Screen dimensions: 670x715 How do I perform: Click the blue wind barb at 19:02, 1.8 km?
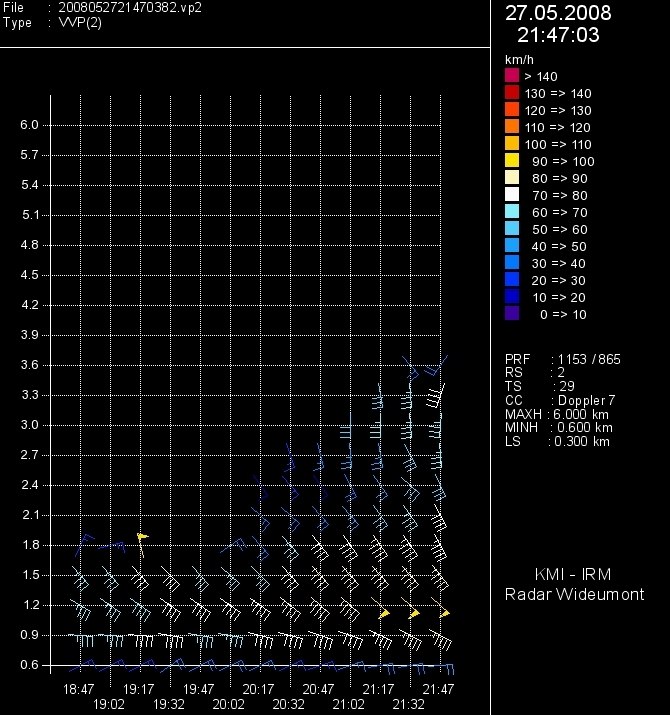pos(112,547)
